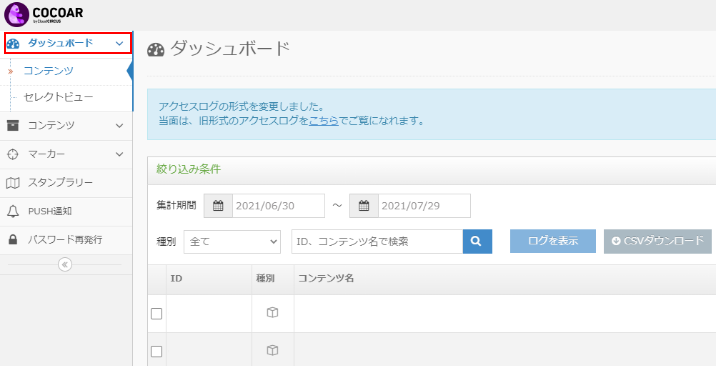This screenshot has width=716, height=366.
Task: Click the dashboard gauge icon in sidebar
Action: click(13, 43)
